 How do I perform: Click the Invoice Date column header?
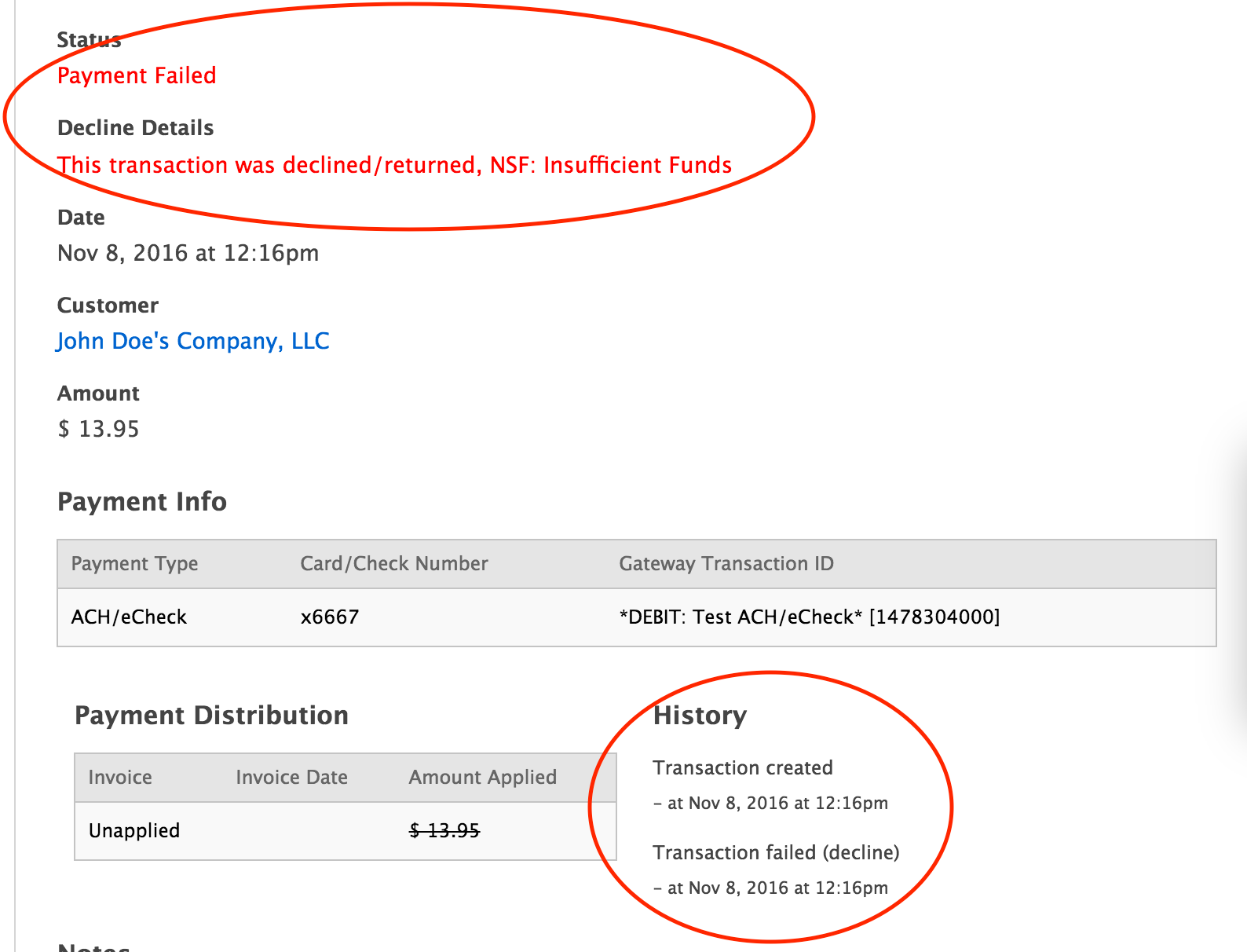point(291,778)
